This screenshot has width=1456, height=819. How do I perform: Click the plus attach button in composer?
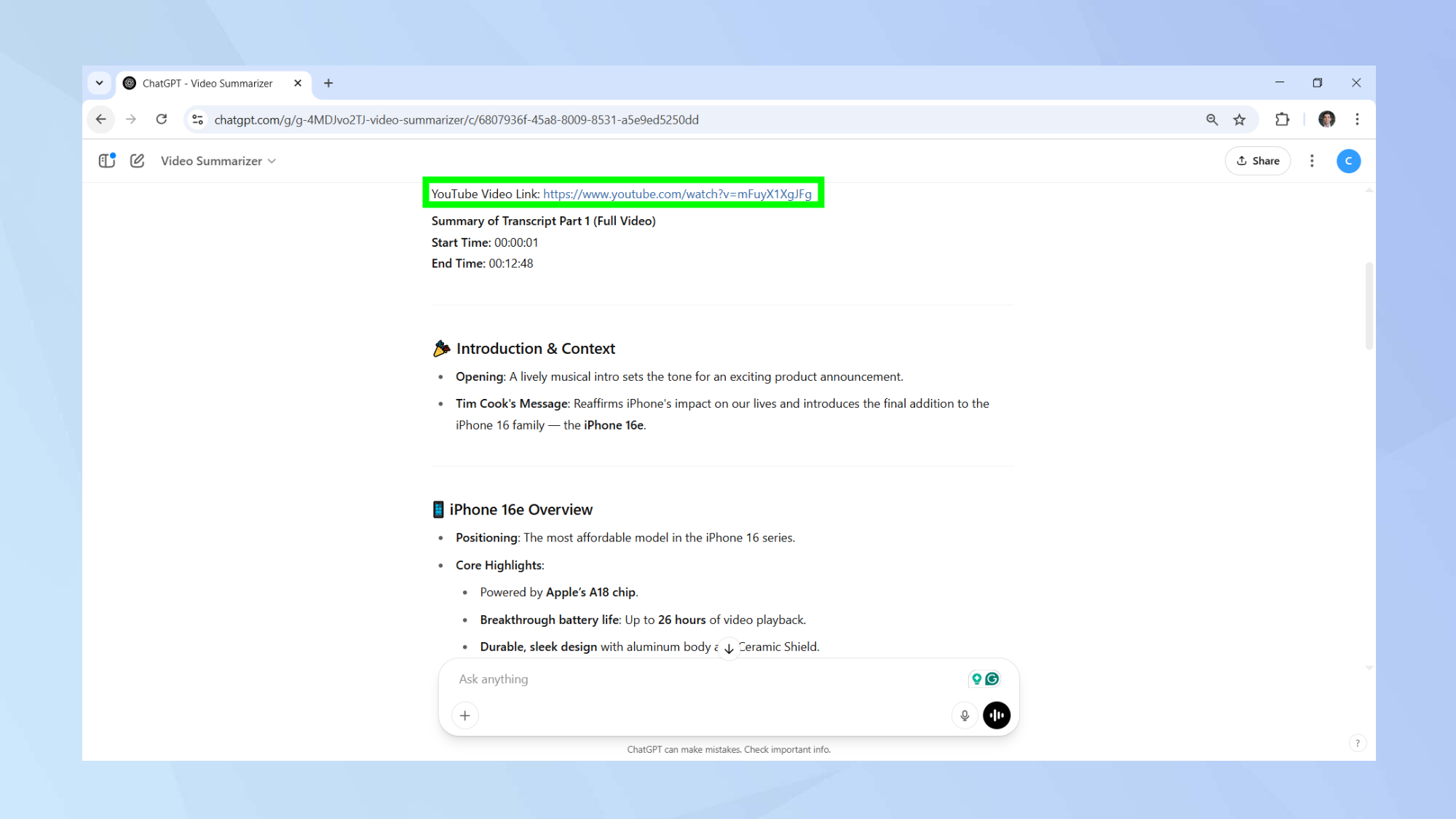tap(465, 716)
